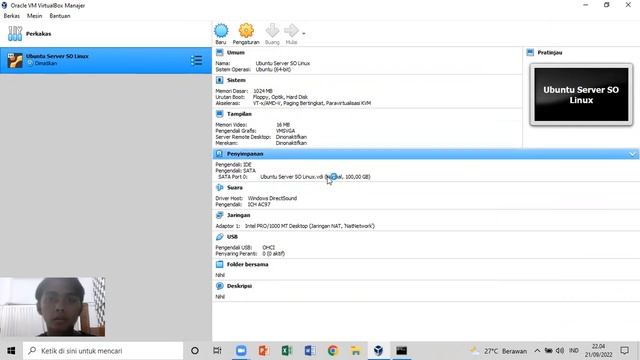Open Cortana circle icon on taskbar

(x=195, y=351)
